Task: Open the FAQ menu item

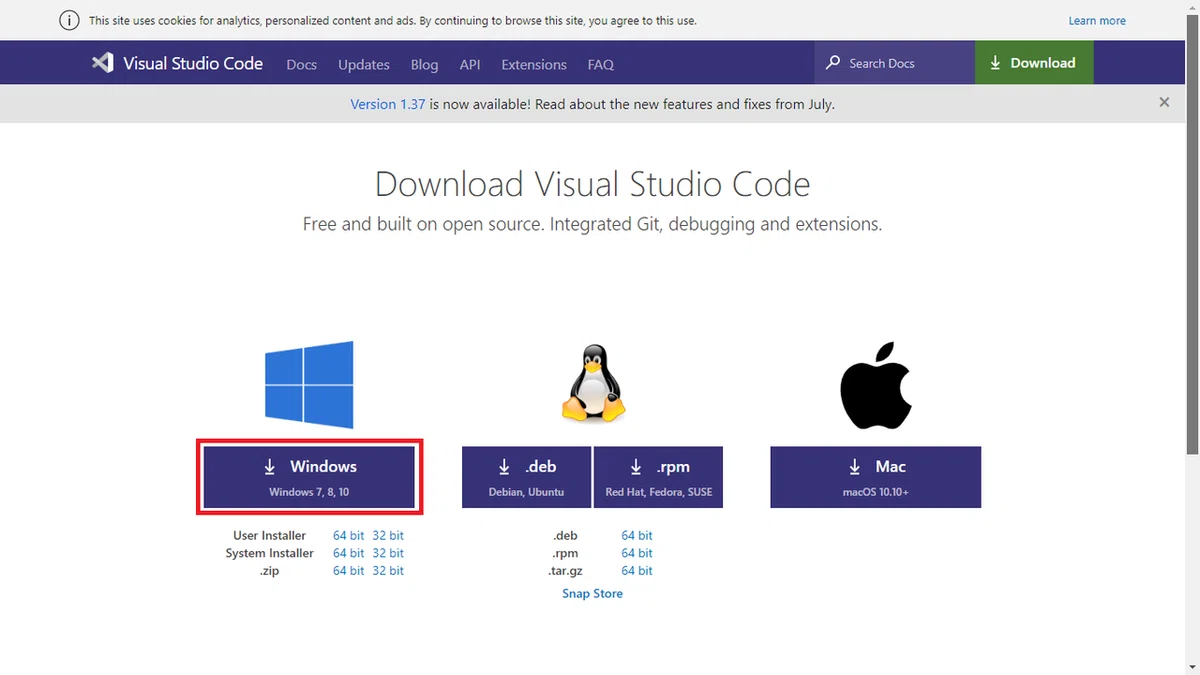Action: (601, 64)
